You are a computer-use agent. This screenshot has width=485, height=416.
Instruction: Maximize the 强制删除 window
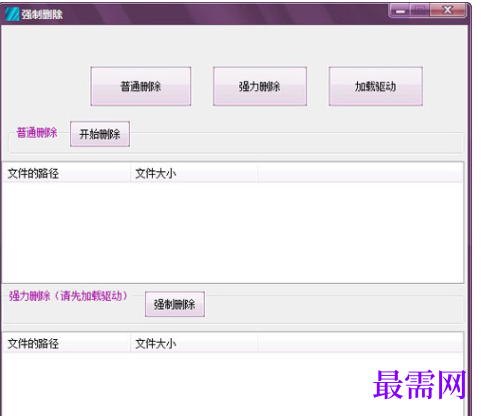click(x=420, y=11)
